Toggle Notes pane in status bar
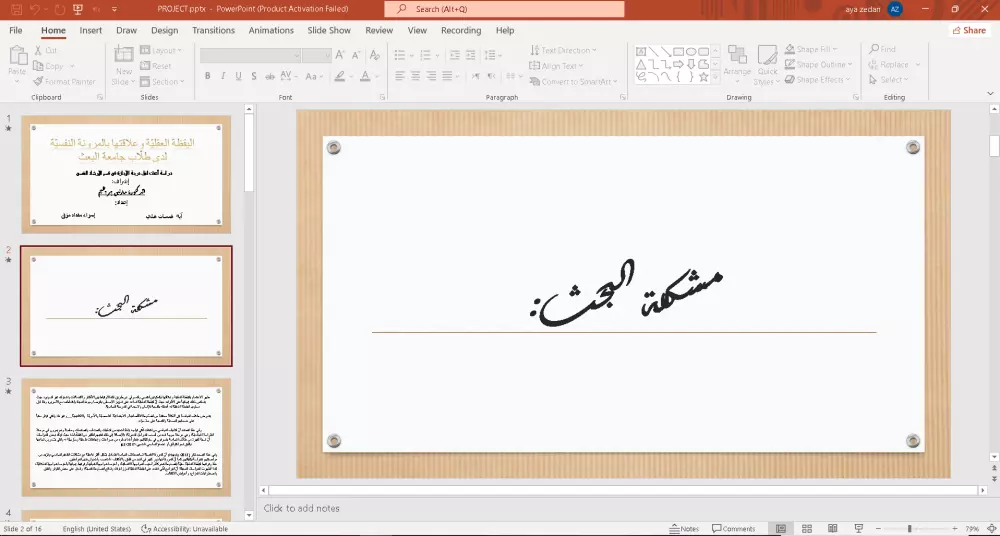Viewport: 1000px width, 536px height. point(684,528)
